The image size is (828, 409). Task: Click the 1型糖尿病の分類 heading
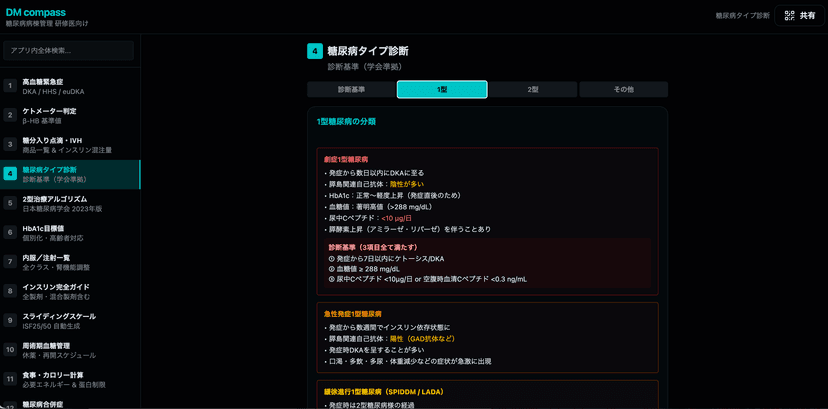(346, 121)
